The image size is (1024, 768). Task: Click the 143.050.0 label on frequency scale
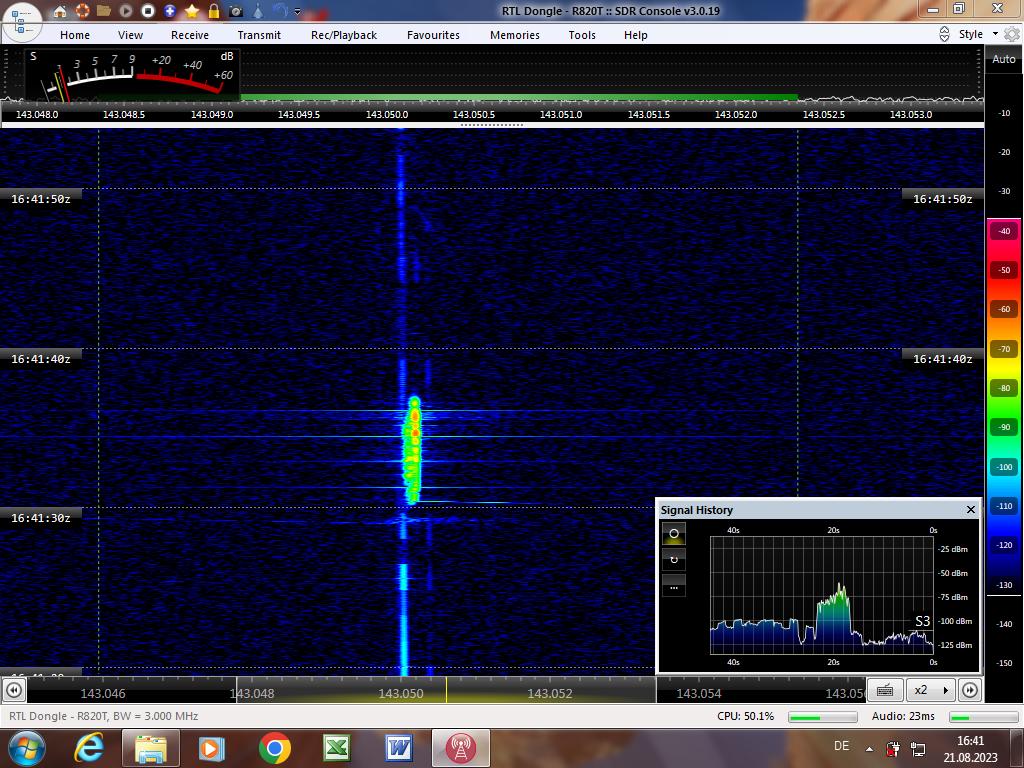point(387,114)
